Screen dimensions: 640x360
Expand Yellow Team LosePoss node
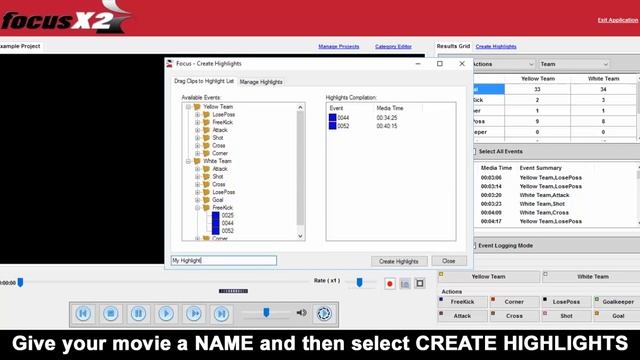click(x=198, y=115)
